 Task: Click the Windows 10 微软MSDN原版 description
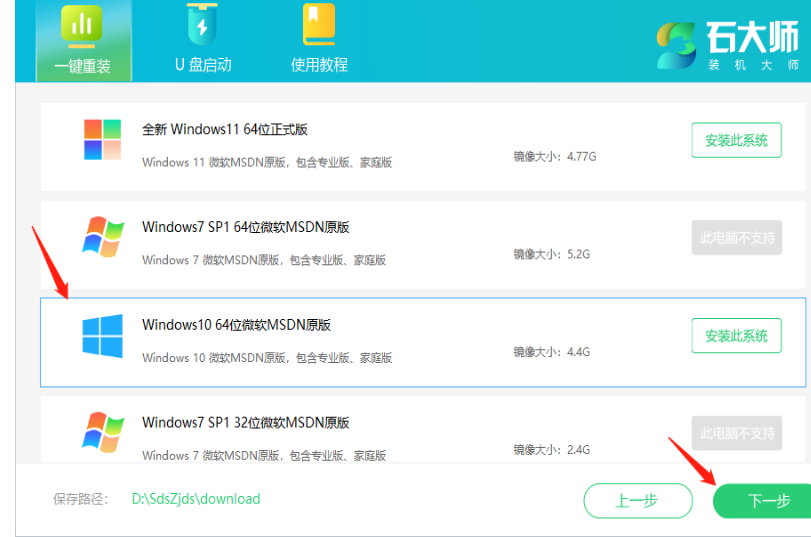click(x=267, y=357)
